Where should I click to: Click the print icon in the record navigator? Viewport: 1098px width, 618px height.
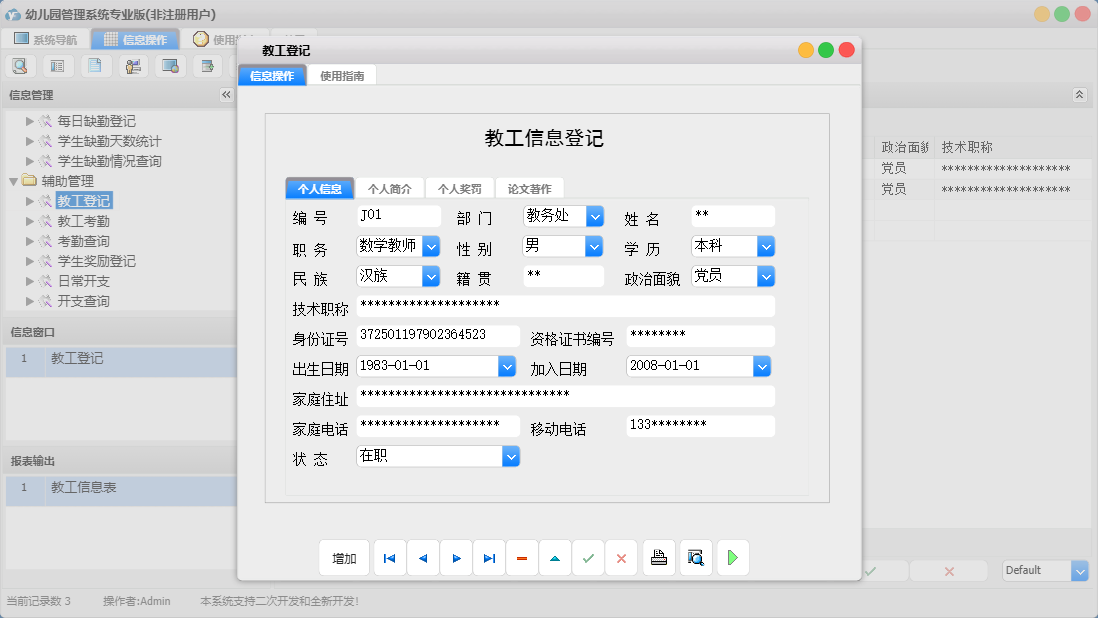coord(659,557)
